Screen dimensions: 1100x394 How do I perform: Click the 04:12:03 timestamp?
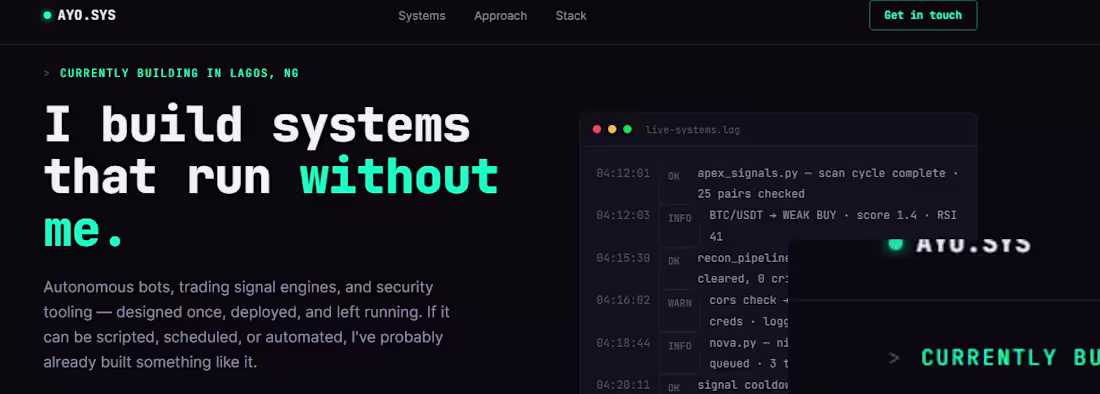pyautogui.click(x=623, y=215)
